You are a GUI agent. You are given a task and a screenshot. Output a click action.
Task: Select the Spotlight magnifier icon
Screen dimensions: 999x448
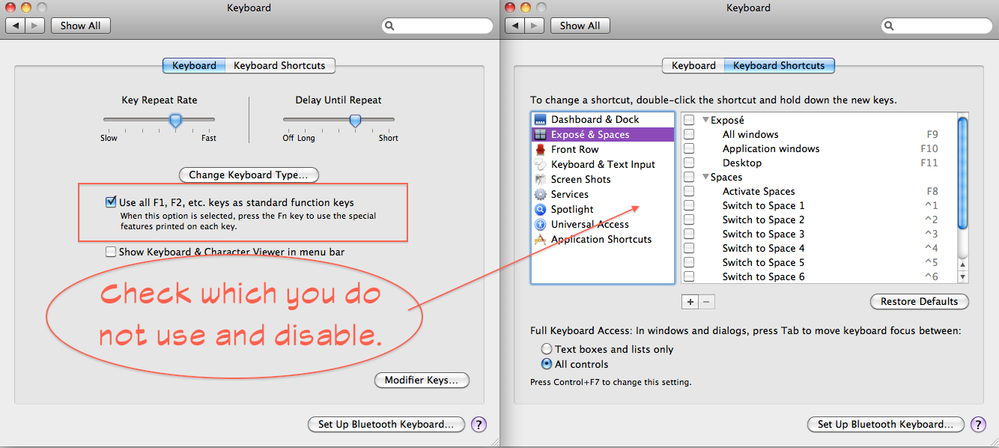(540, 209)
